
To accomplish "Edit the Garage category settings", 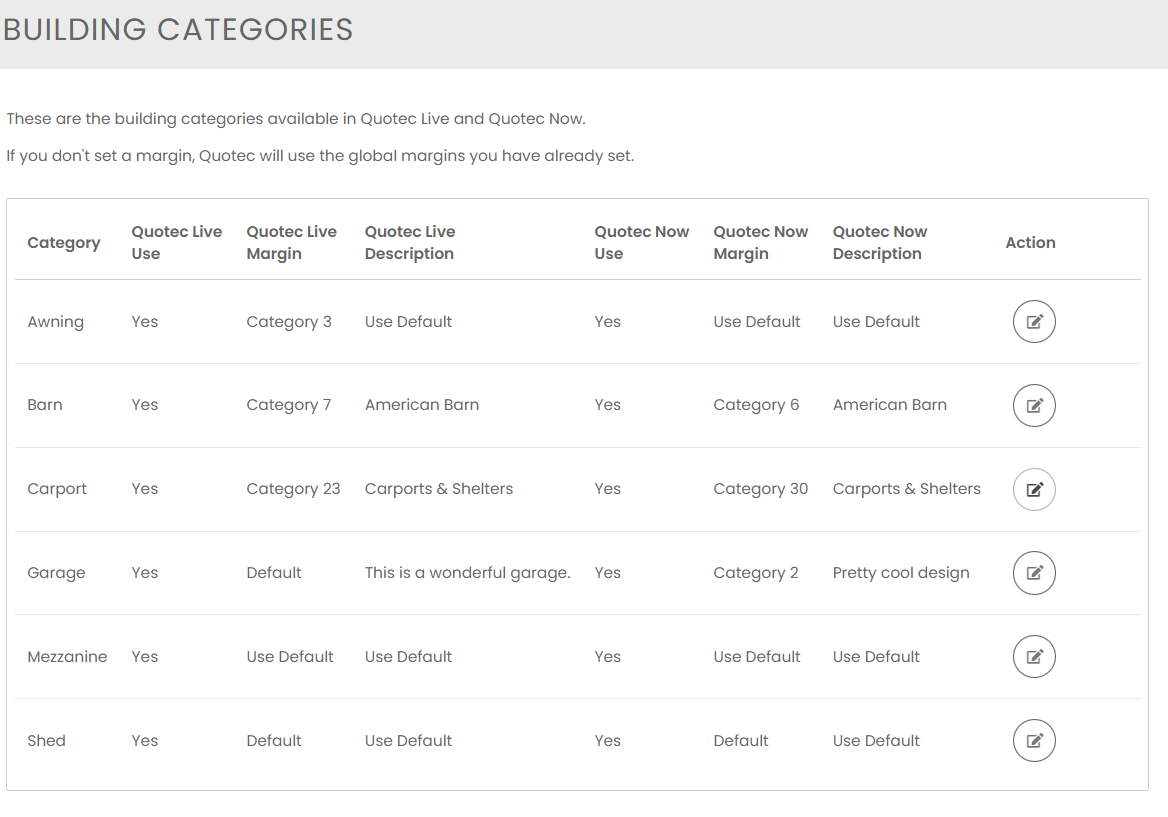I will (1034, 573).
